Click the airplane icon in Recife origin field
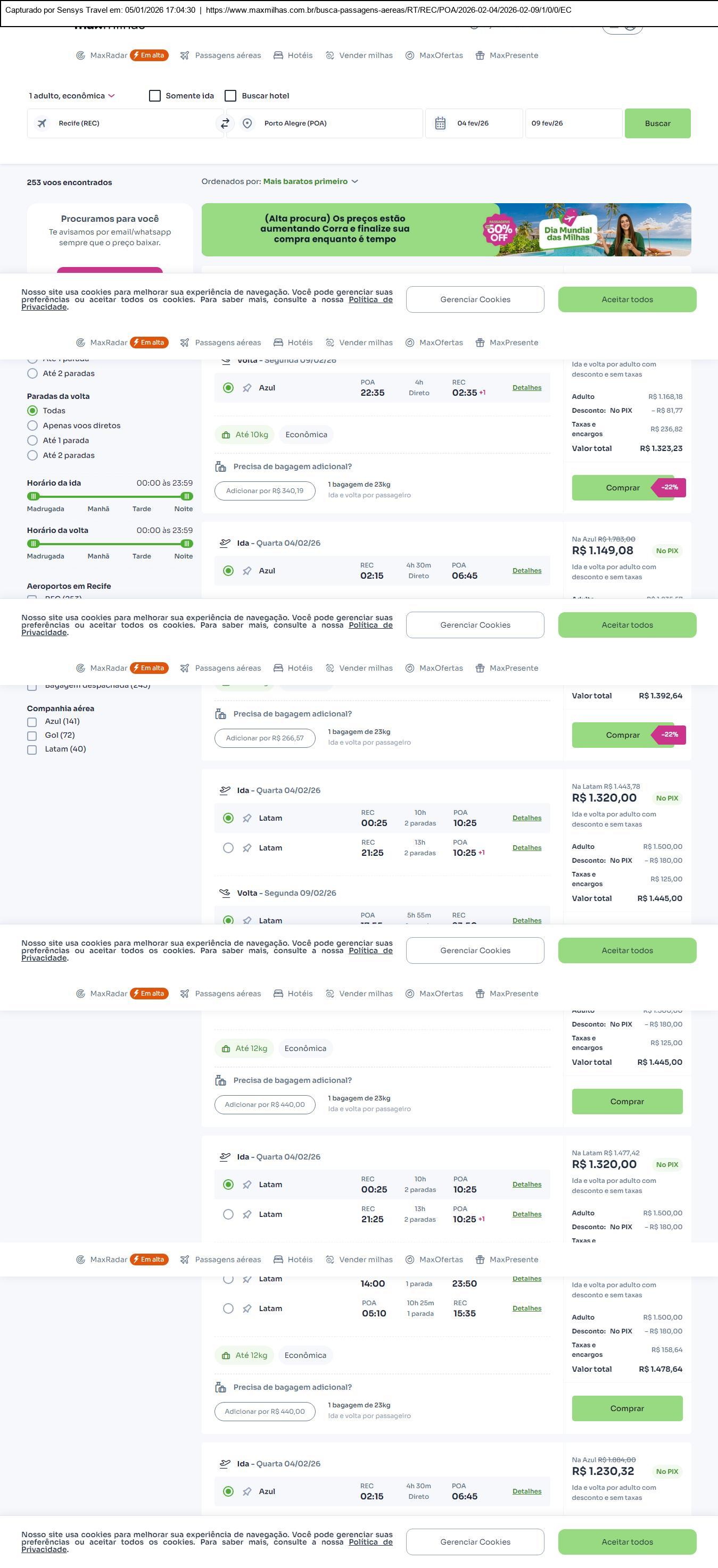The width and height of the screenshot is (718, 1568). (42, 123)
